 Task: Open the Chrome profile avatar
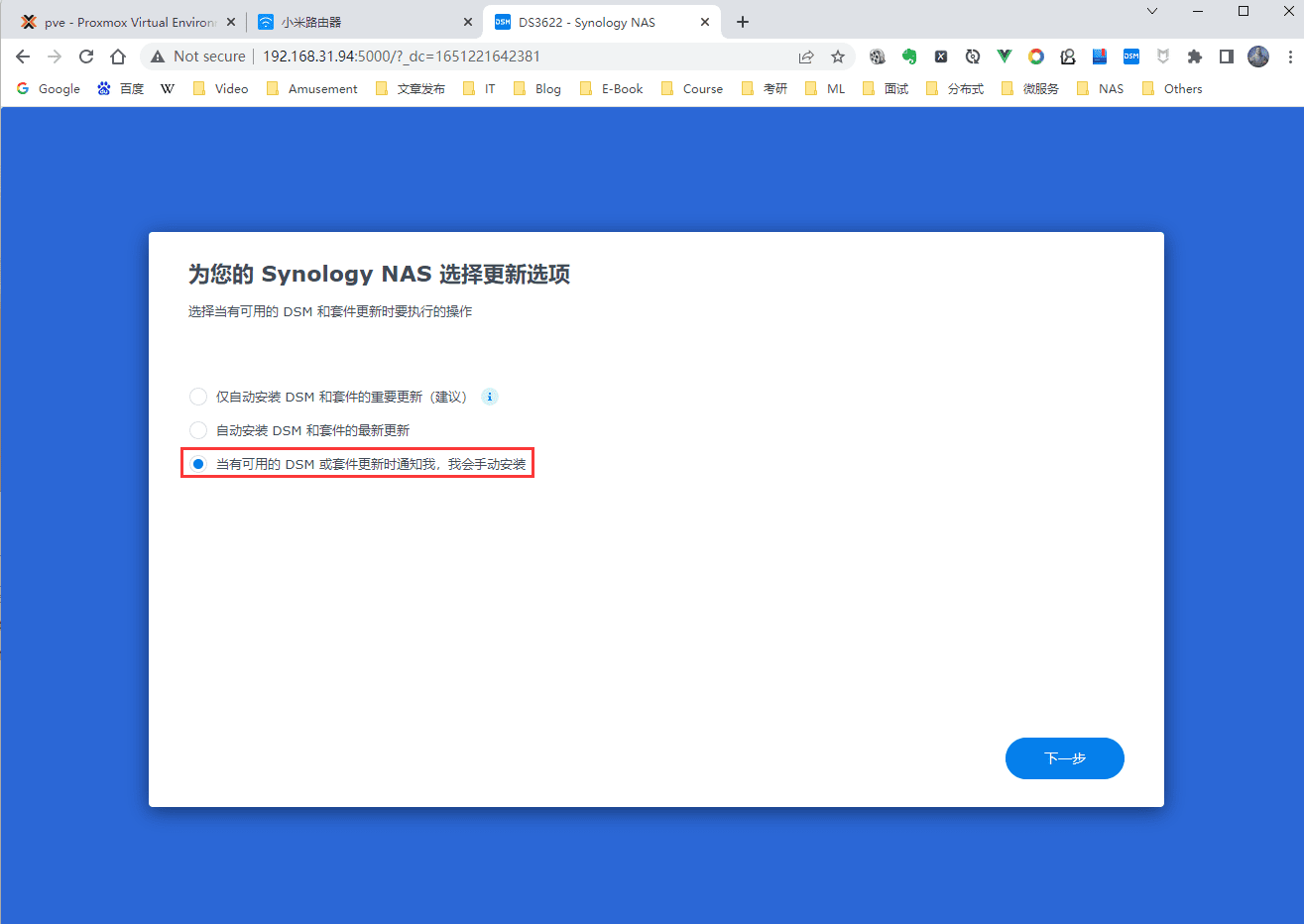coord(1258,57)
